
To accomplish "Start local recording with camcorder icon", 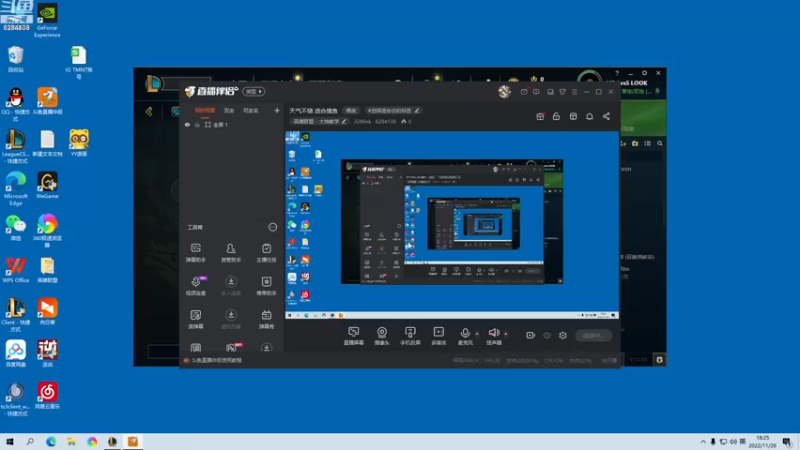I will (x=531, y=335).
